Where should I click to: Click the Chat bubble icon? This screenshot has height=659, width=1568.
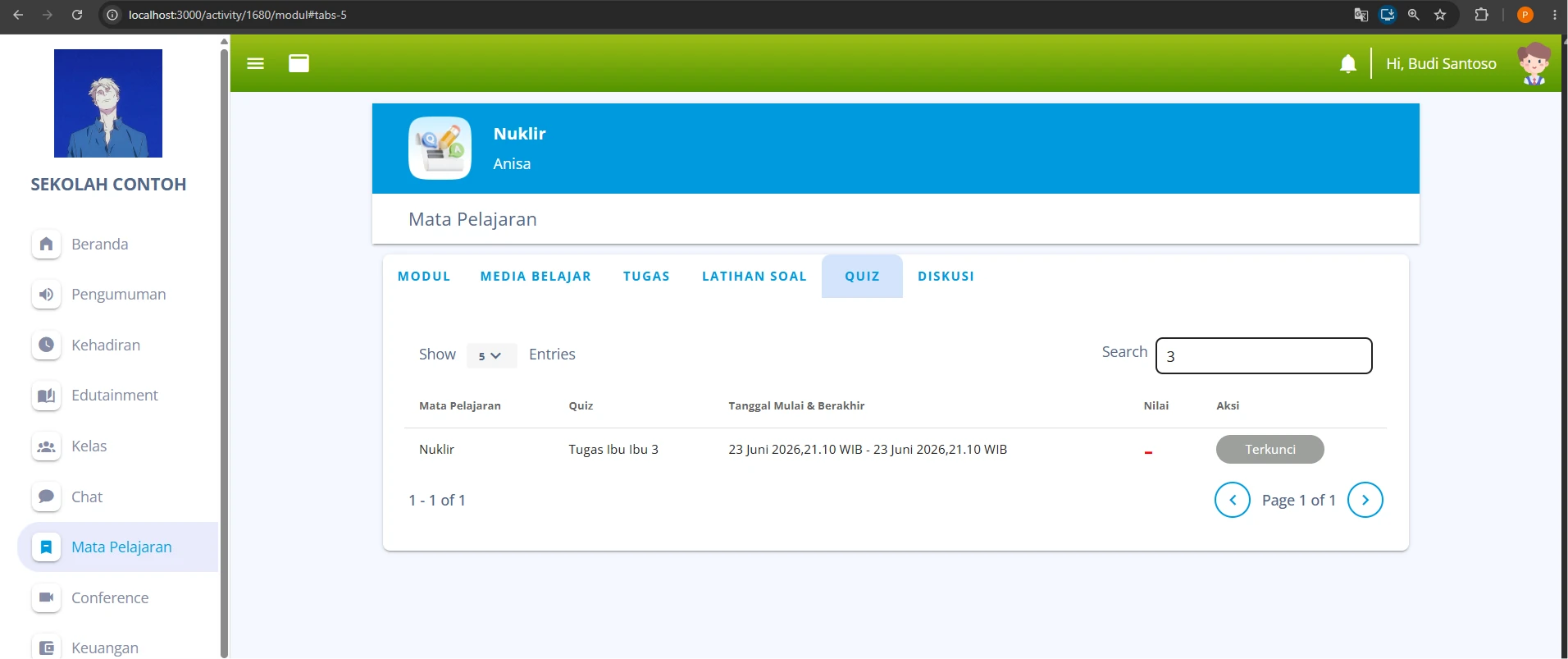(x=47, y=497)
